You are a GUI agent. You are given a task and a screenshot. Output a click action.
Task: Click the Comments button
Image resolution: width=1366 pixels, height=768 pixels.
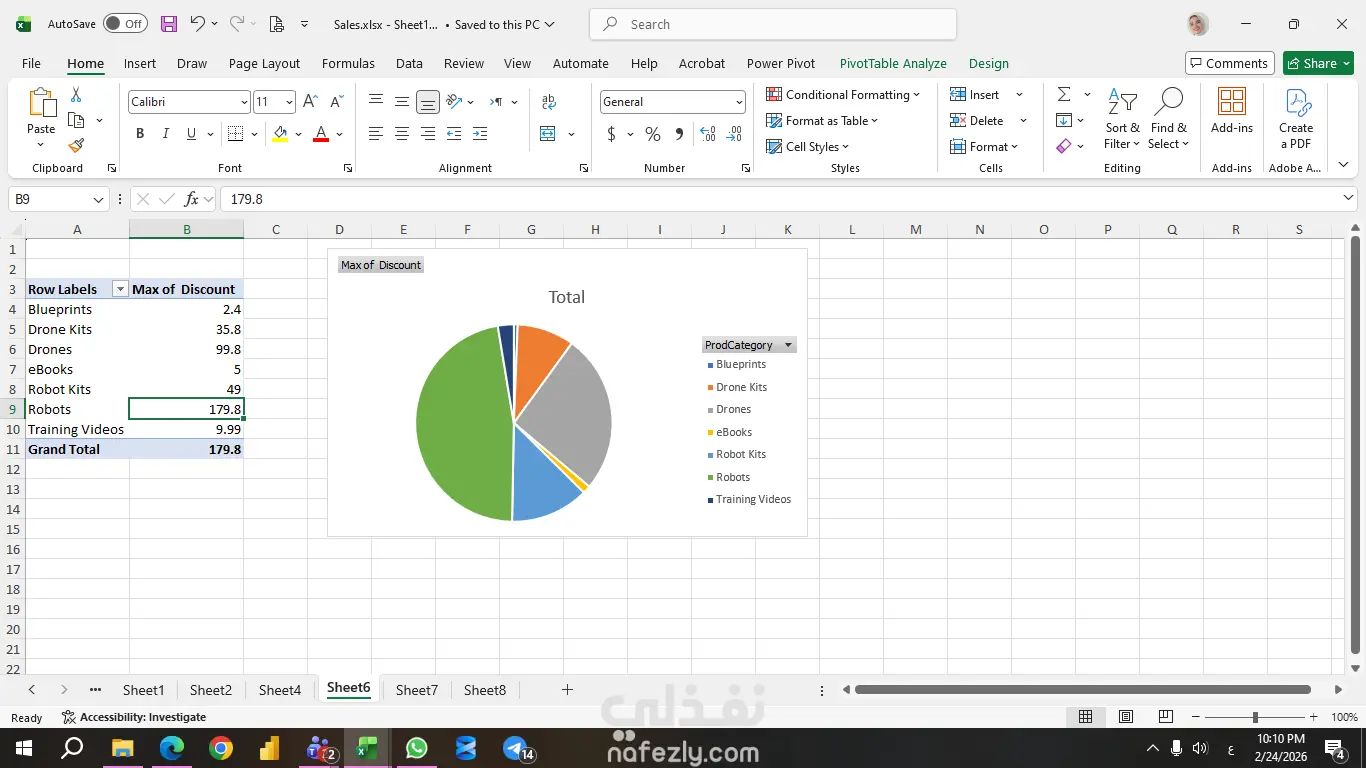point(1230,63)
